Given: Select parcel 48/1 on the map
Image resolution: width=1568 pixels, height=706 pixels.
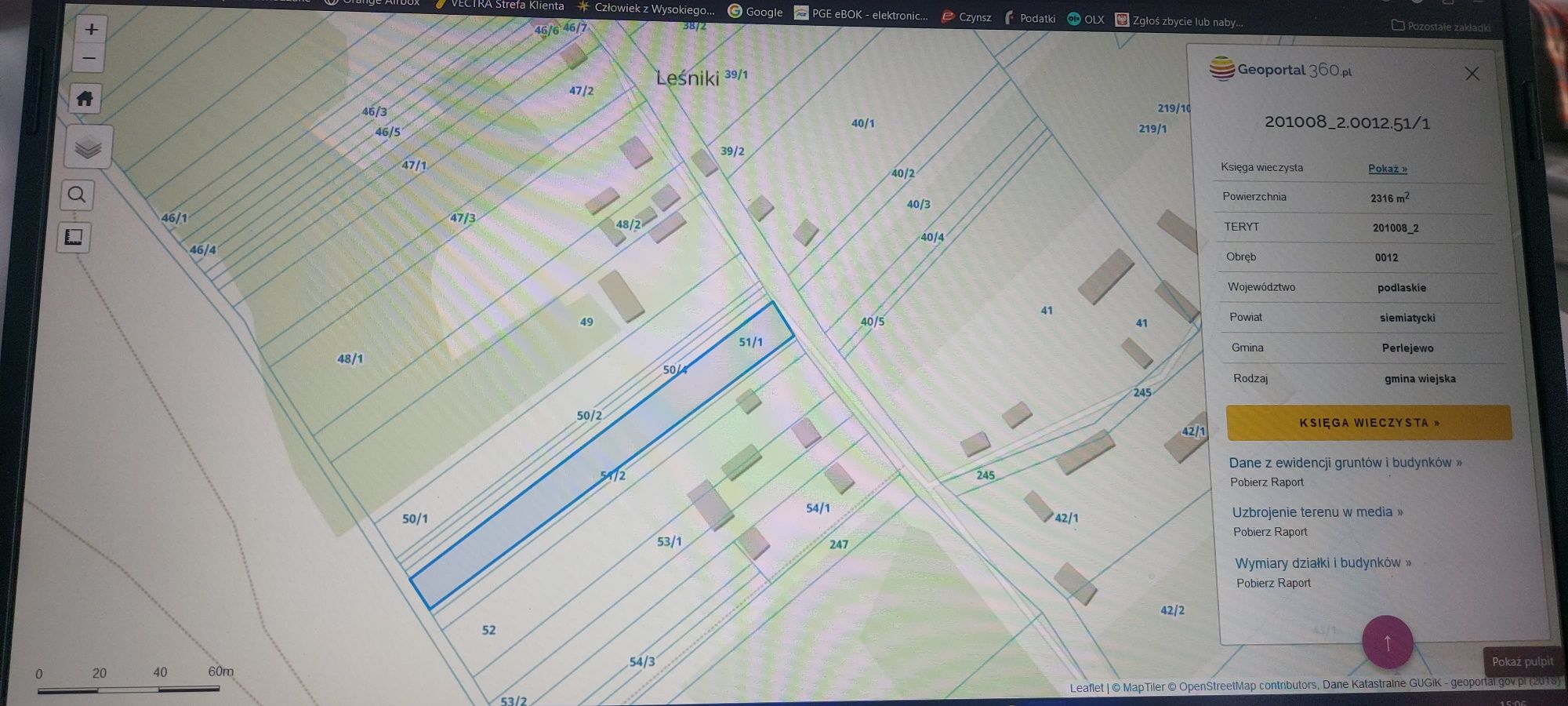Looking at the screenshot, I should click(x=350, y=358).
